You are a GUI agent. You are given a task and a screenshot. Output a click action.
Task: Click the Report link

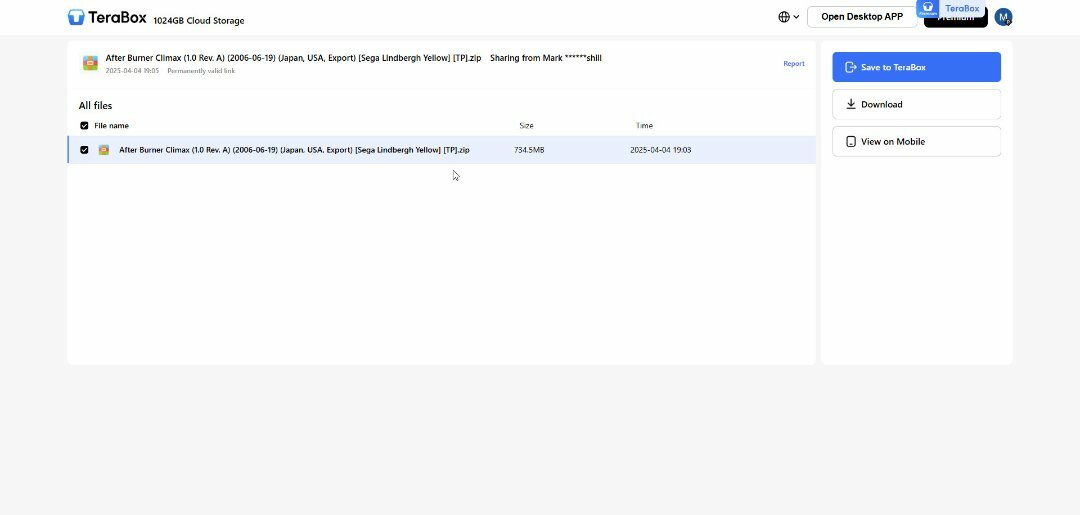pyautogui.click(x=793, y=64)
